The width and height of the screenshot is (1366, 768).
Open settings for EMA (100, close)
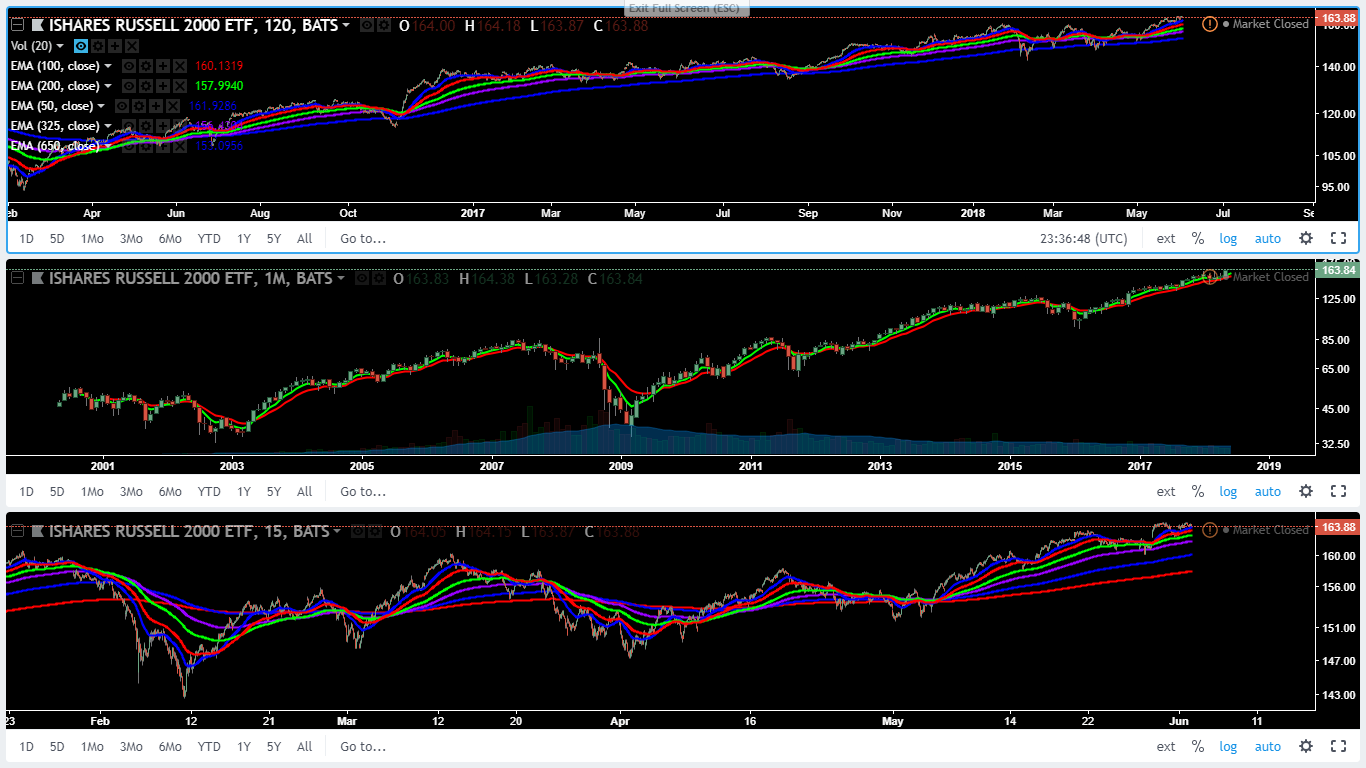(145, 66)
